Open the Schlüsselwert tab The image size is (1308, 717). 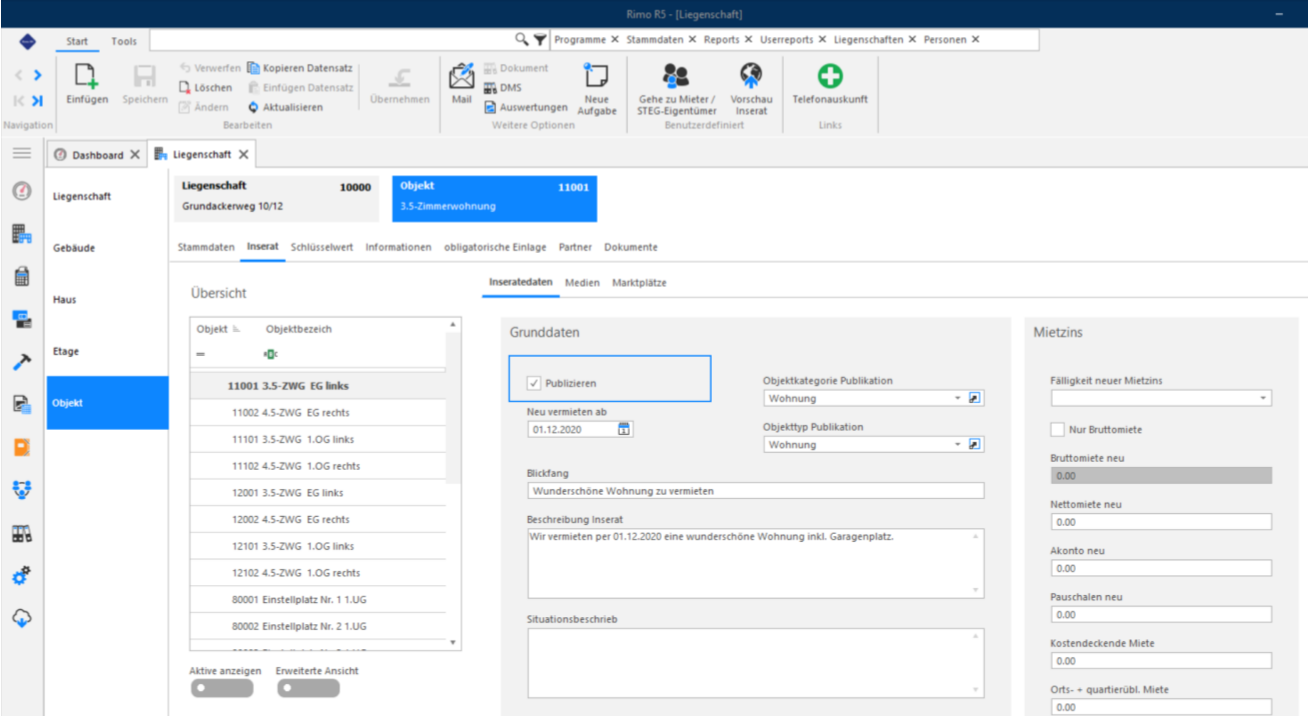pos(322,247)
